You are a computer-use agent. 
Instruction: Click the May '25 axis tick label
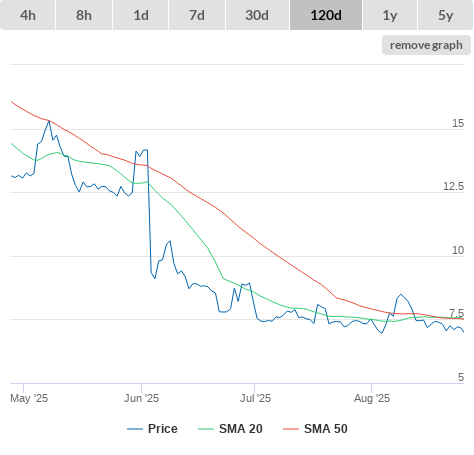click(x=29, y=398)
